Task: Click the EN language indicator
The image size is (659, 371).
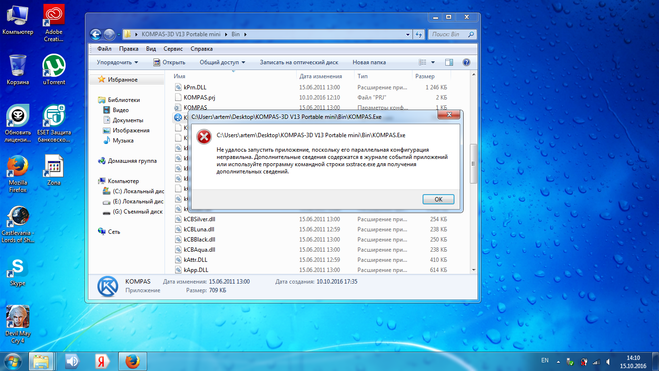Action: pyautogui.click(x=545, y=360)
